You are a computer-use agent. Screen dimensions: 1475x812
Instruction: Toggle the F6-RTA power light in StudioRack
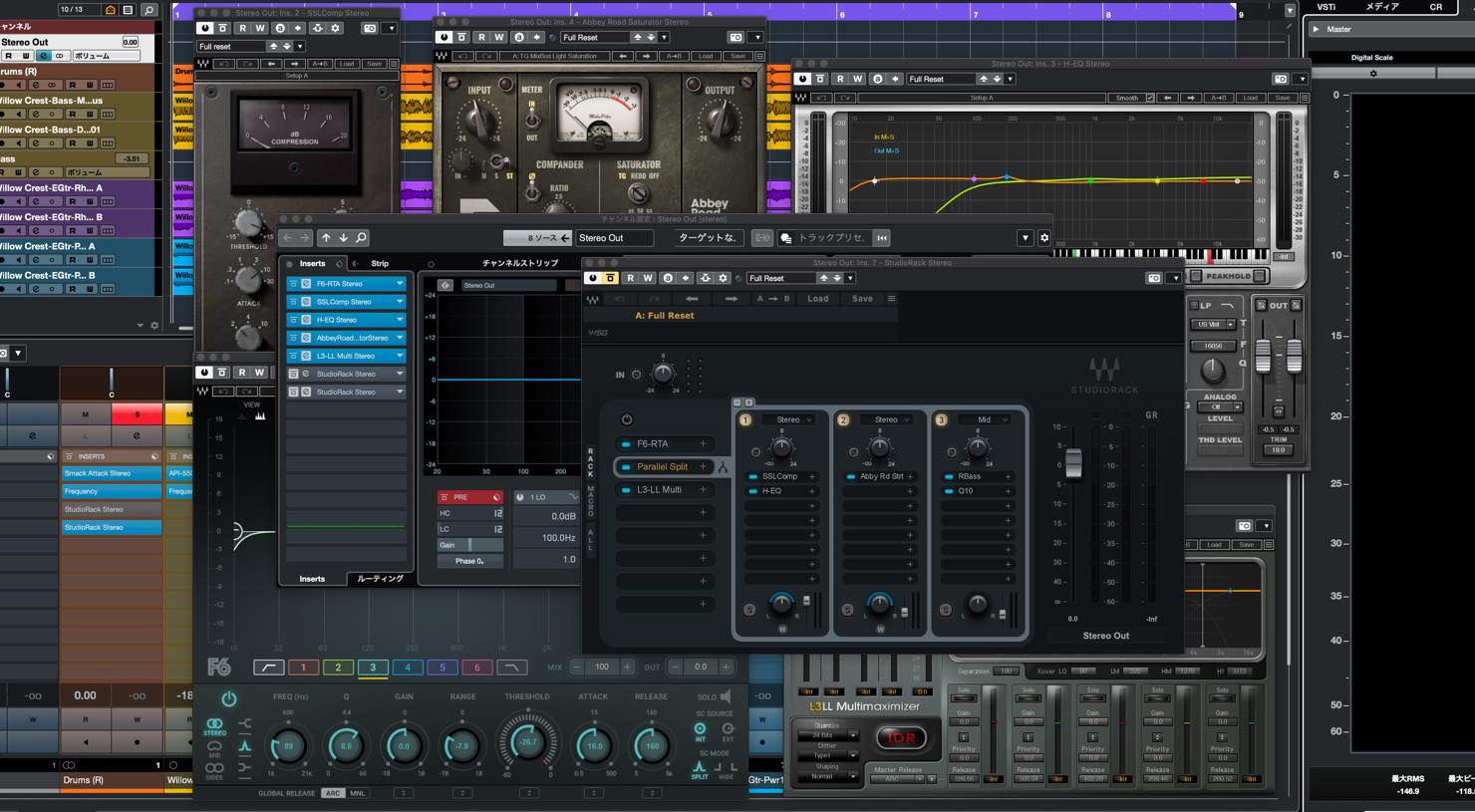pyautogui.click(x=626, y=444)
